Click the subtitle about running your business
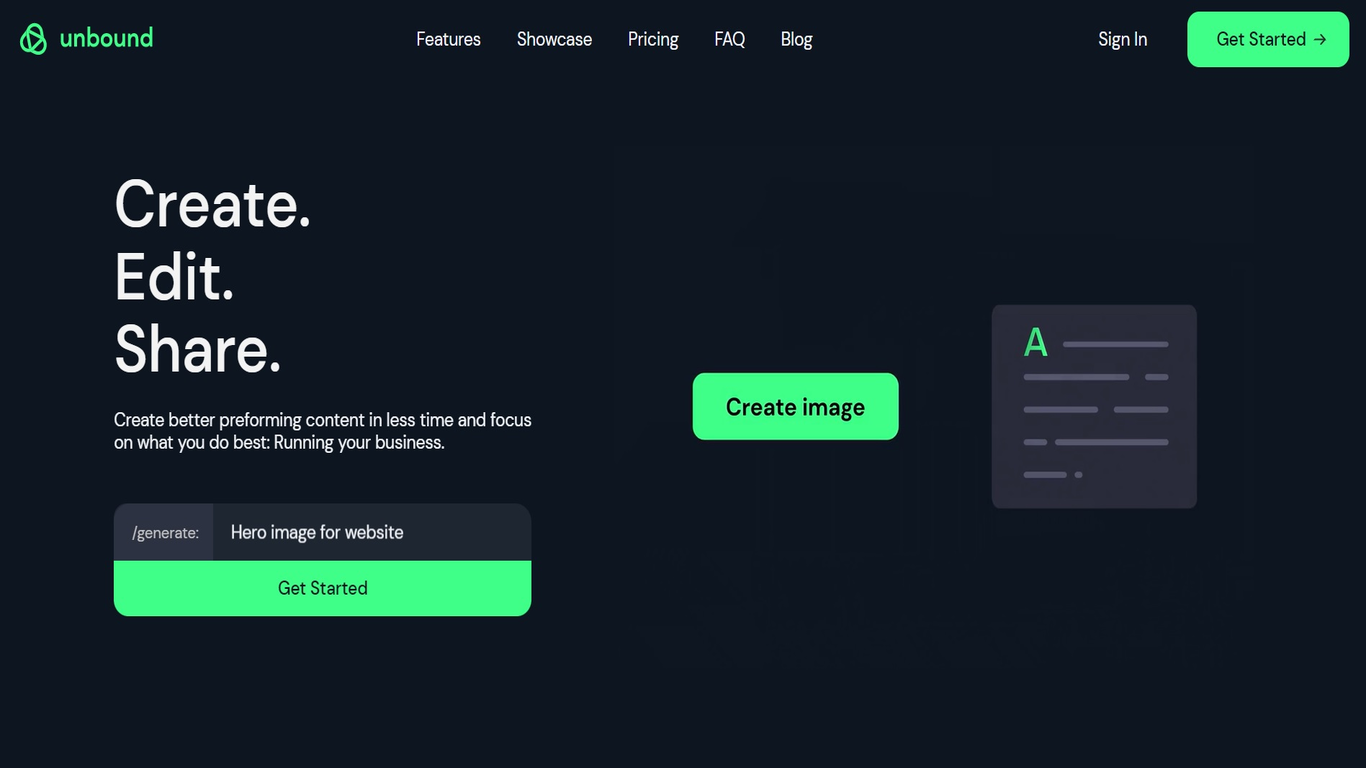 click(x=322, y=431)
